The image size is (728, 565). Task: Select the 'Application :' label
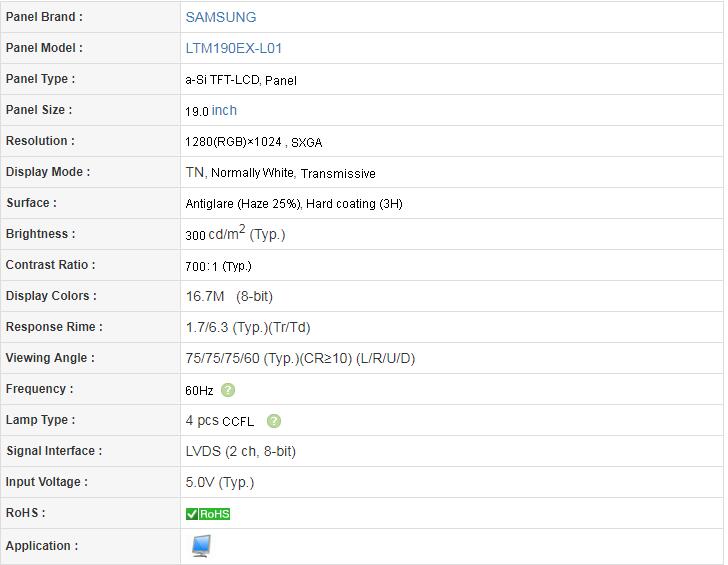click(42, 546)
